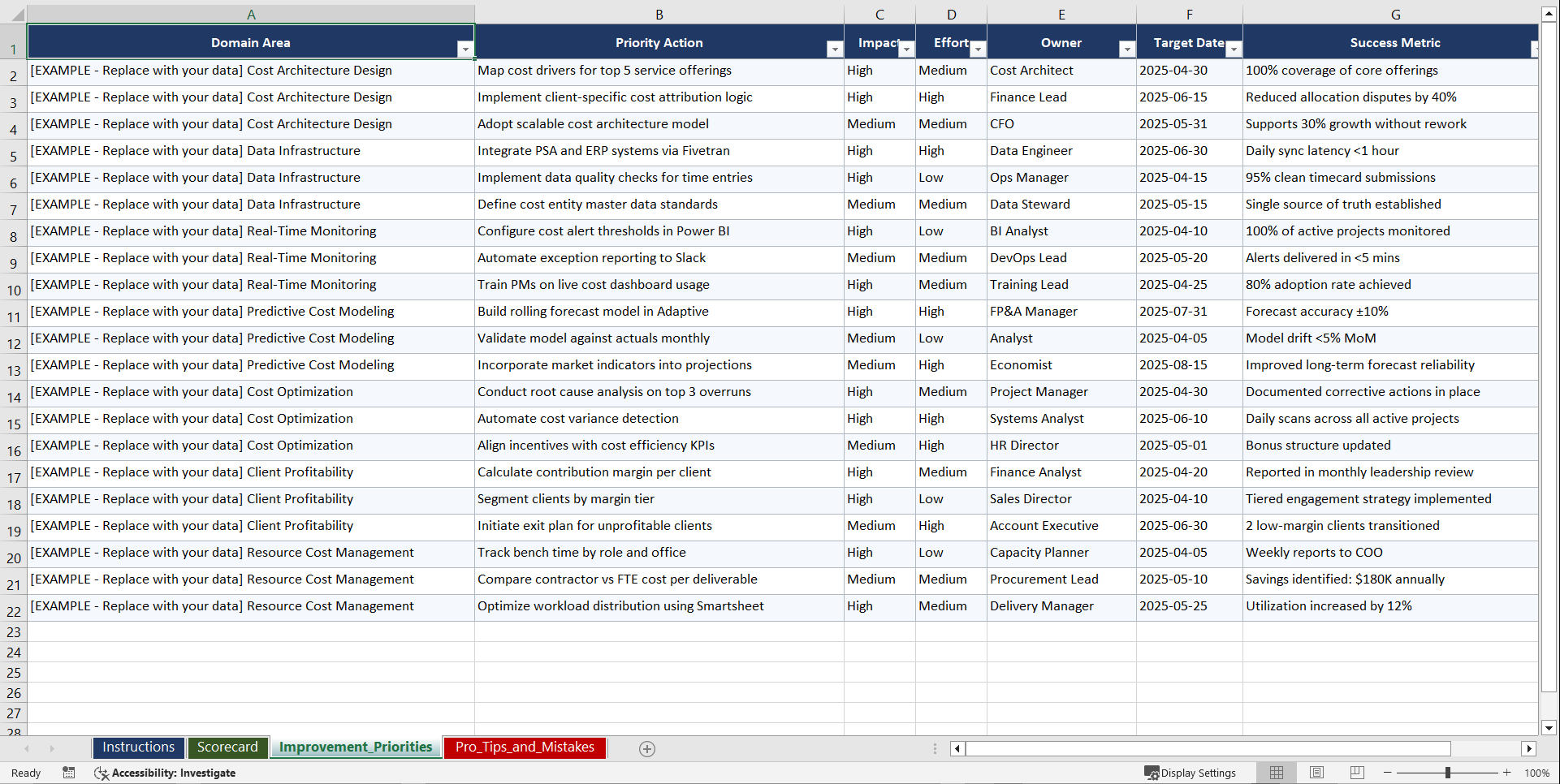This screenshot has width=1560, height=784.
Task: Open the Domain Area filter dropdown
Action: [465, 50]
